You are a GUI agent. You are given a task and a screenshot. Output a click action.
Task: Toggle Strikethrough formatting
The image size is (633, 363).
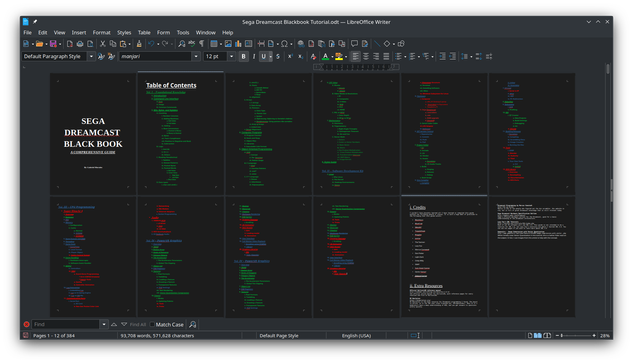pyautogui.click(x=278, y=57)
